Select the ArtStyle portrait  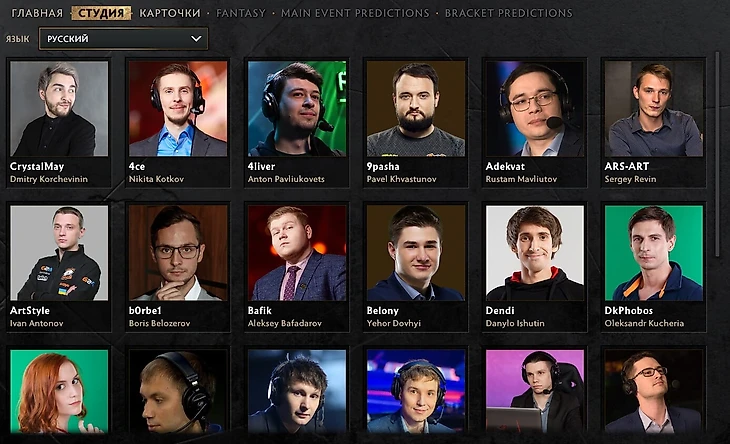(59, 253)
